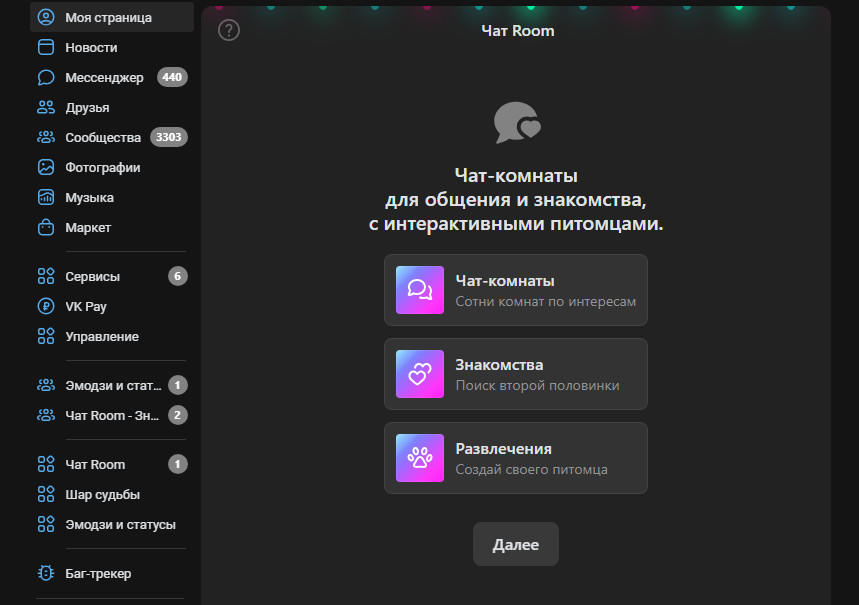Open Новости in sidebar

(x=91, y=48)
